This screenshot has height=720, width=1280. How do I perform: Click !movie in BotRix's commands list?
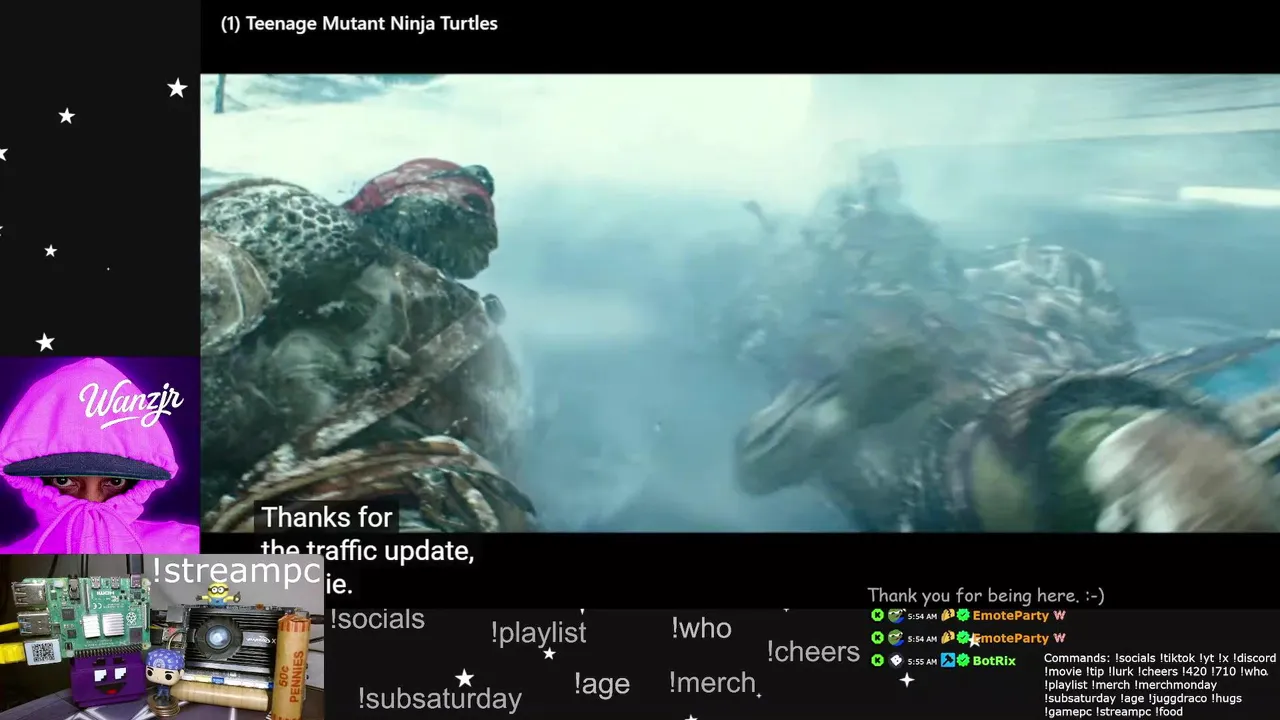1062,671
